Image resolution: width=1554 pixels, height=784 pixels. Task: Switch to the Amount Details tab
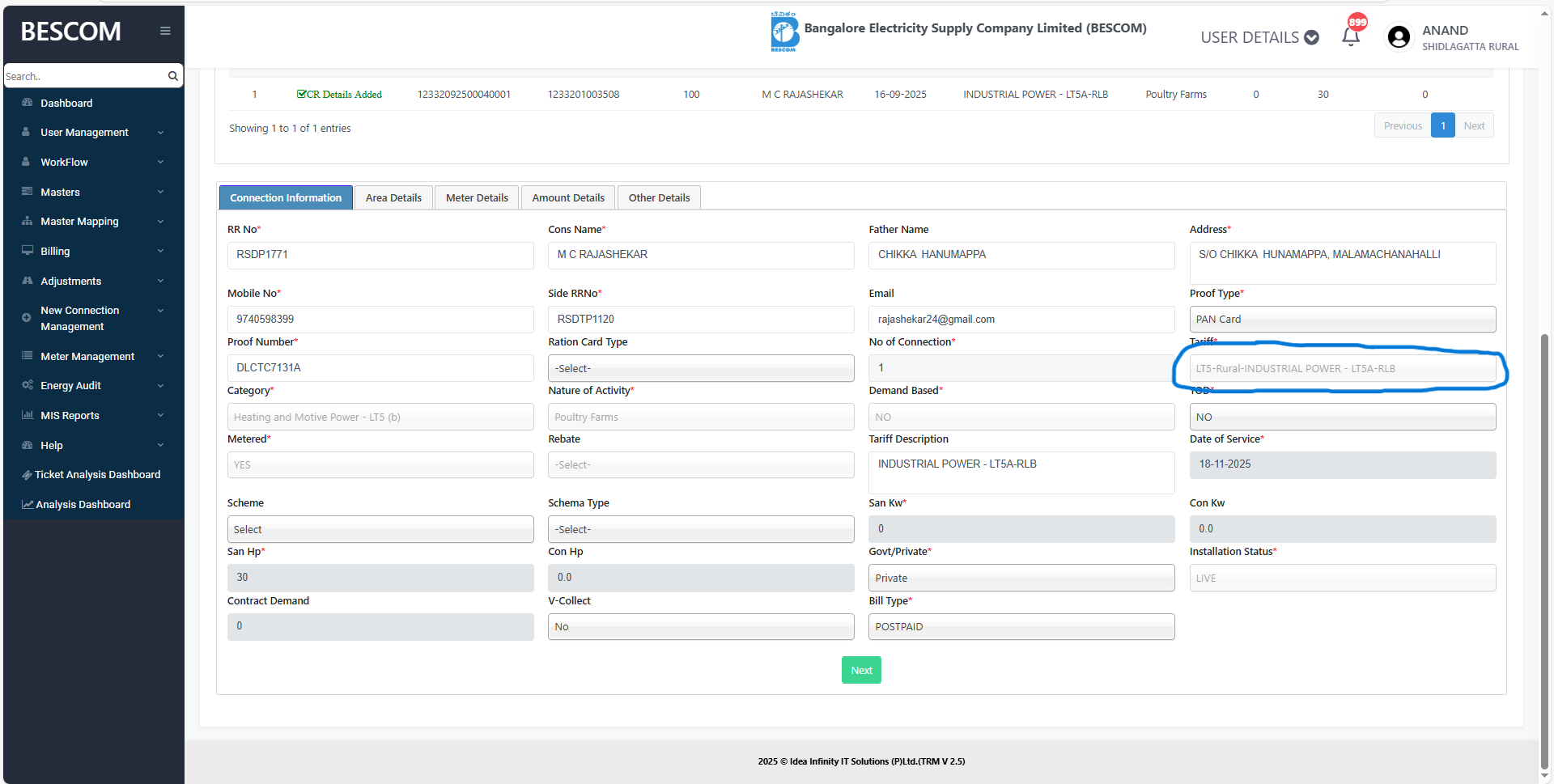(x=568, y=198)
